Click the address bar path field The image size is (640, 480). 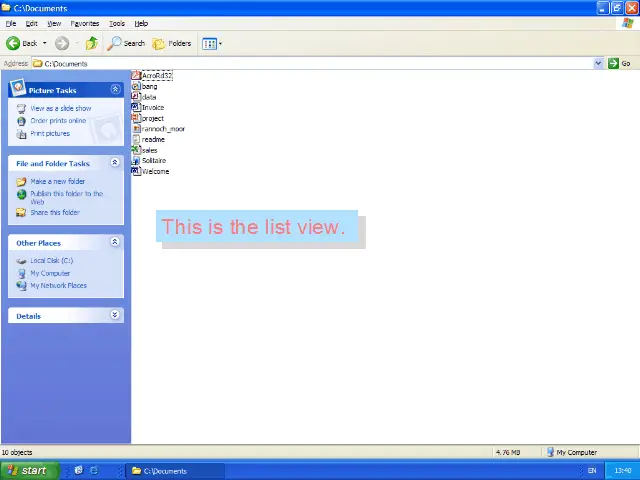pos(300,63)
